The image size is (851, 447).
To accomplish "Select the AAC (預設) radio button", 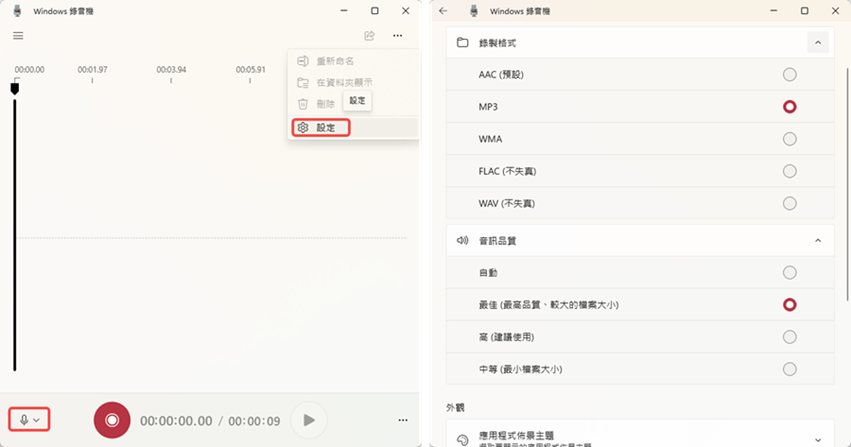I will coord(790,74).
